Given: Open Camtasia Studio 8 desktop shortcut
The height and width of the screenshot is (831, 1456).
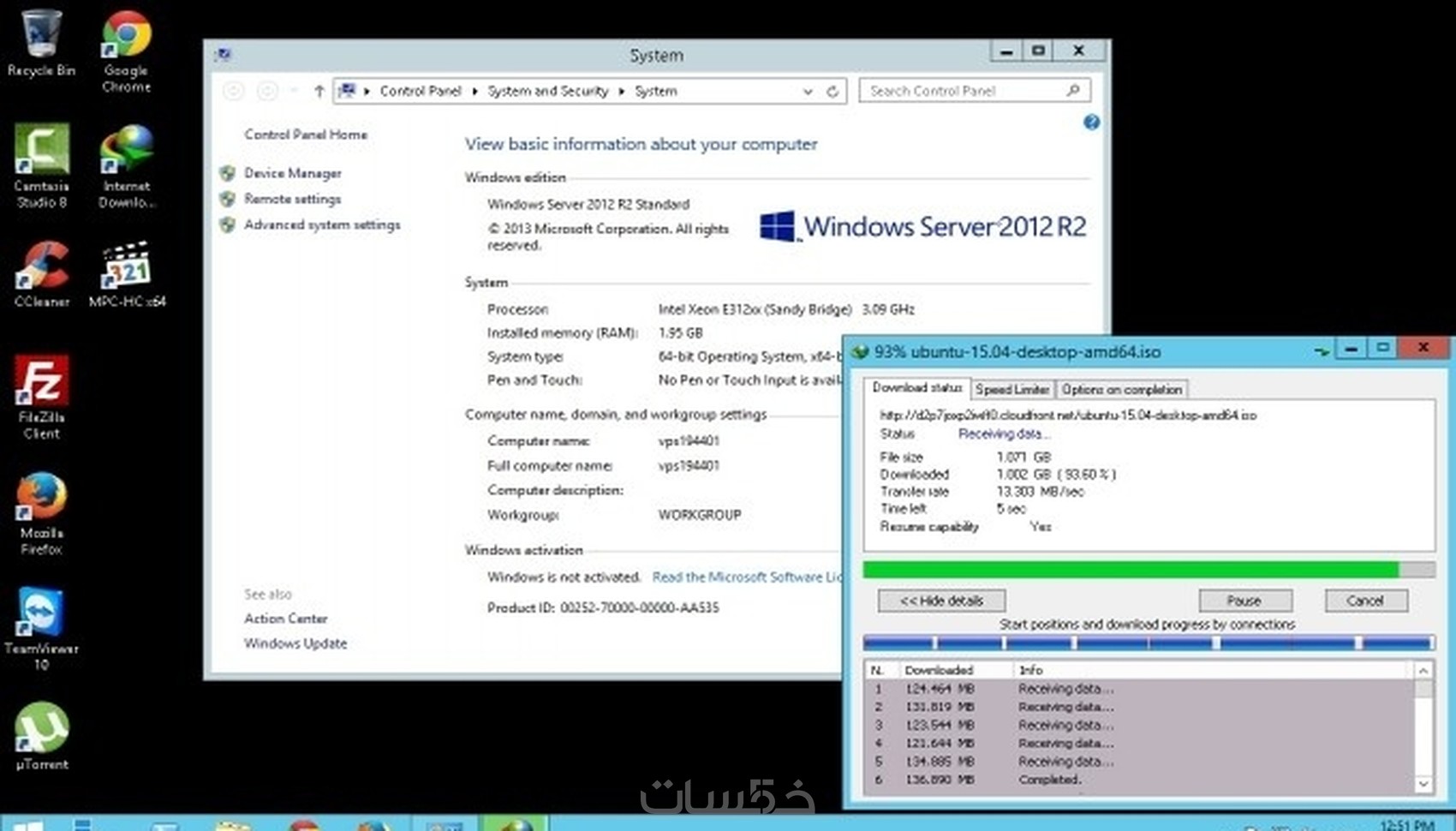Looking at the screenshot, I should [41, 165].
